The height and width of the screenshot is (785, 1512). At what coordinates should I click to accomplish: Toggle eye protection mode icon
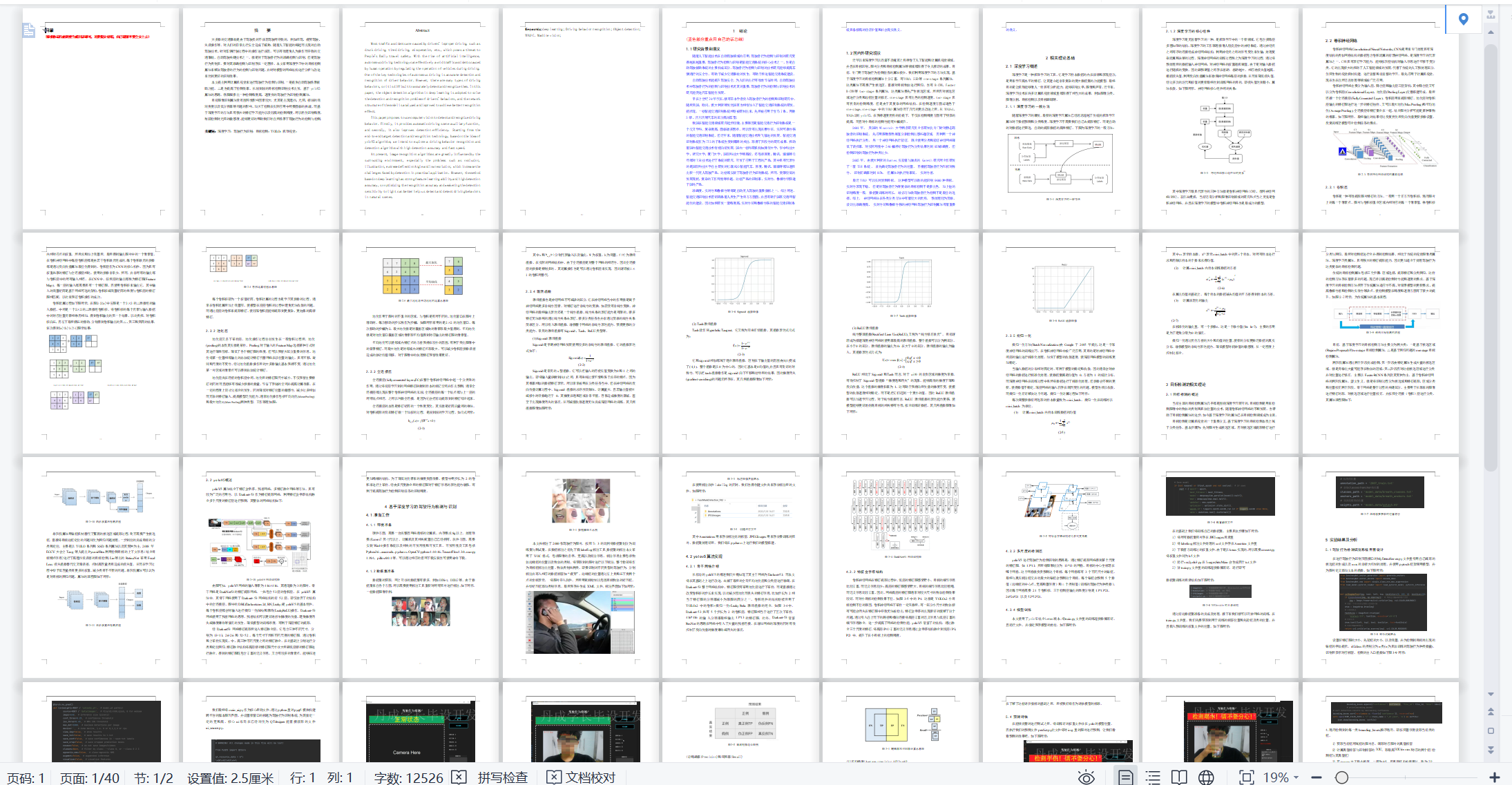pyautogui.click(x=1086, y=777)
